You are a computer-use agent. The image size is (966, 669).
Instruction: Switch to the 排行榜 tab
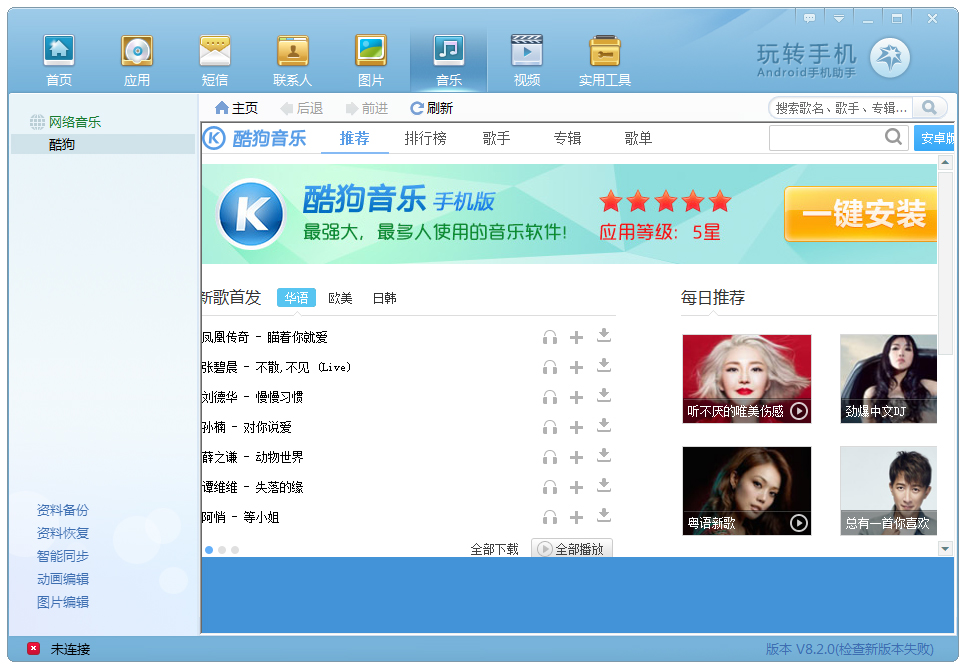click(x=425, y=138)
